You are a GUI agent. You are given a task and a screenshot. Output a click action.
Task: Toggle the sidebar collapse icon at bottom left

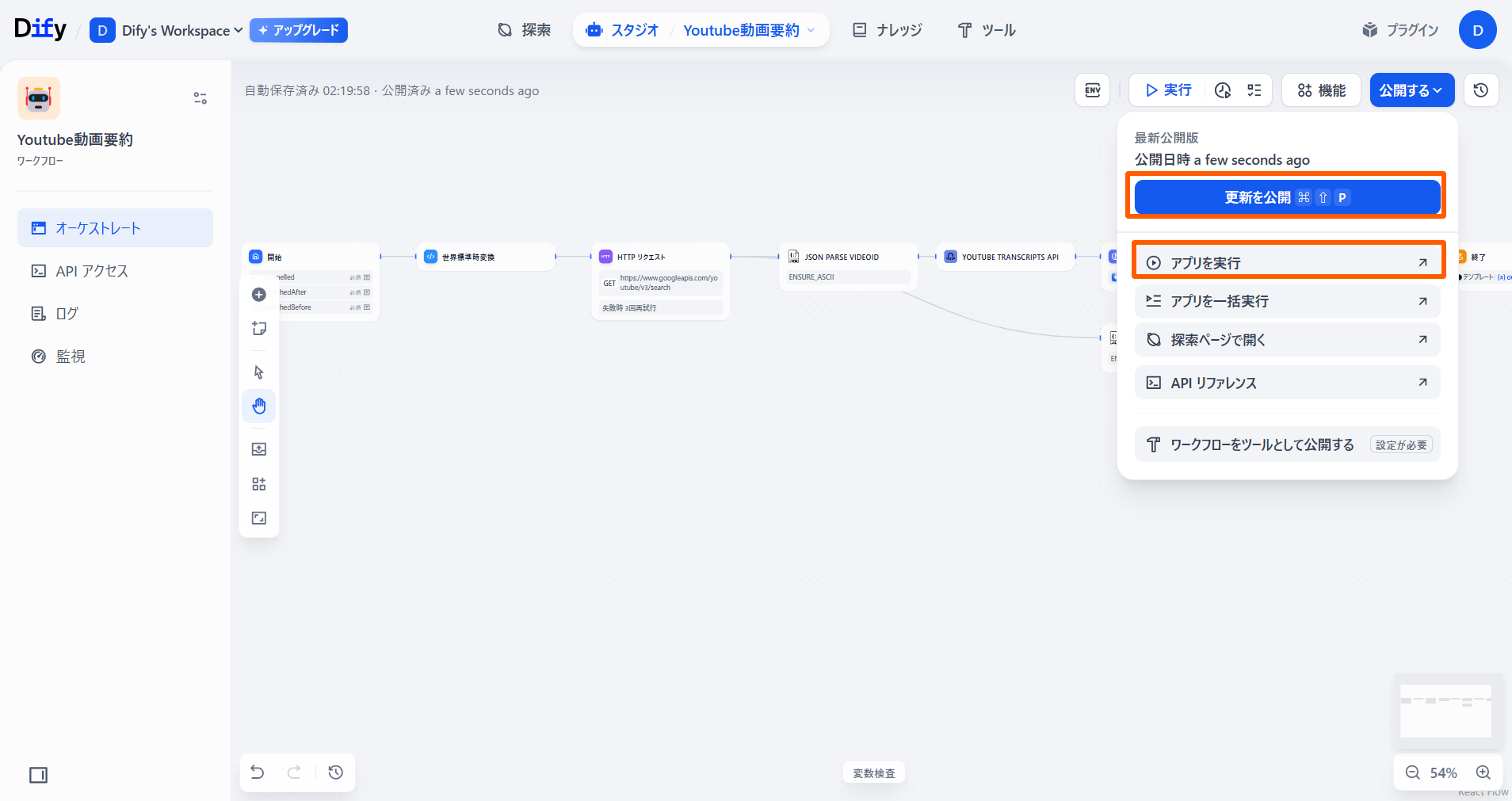(x=38, y=775)
